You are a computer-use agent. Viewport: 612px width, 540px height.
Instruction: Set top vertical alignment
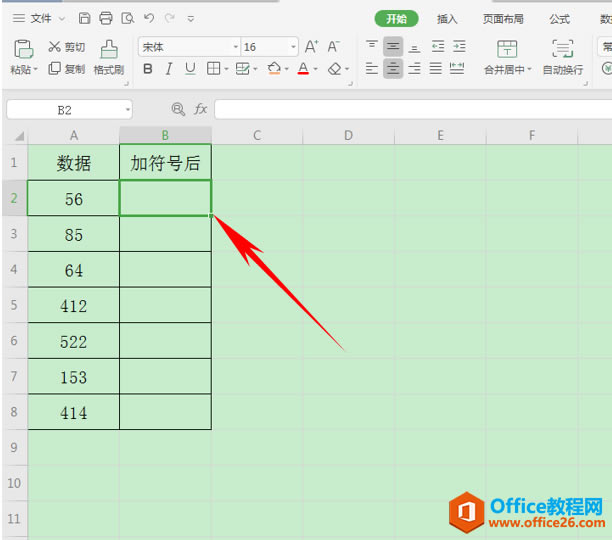(x=372, y=46)
